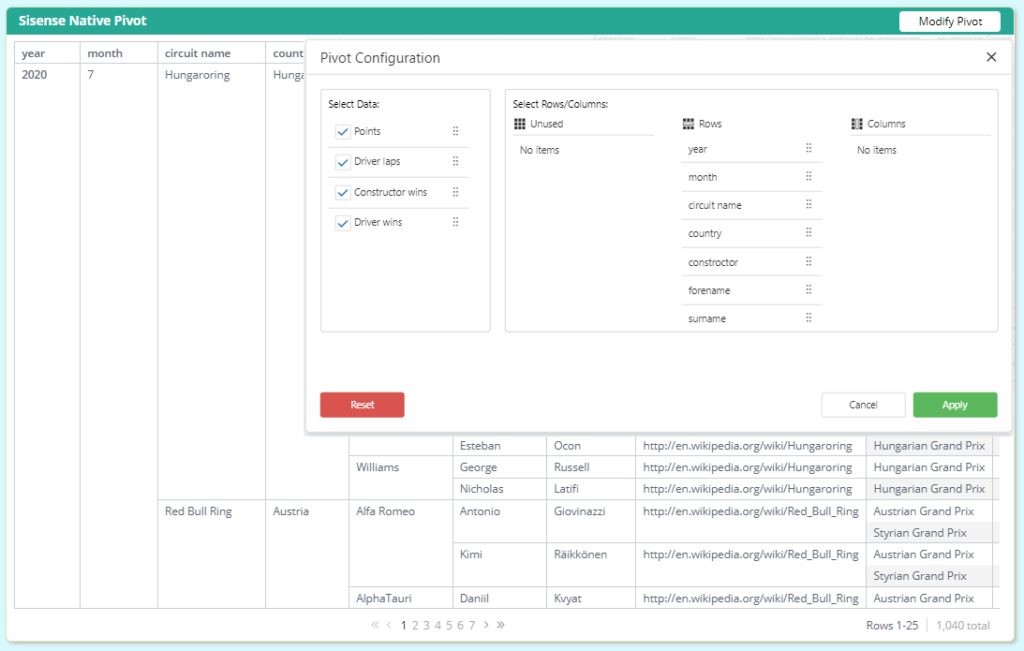Toggle the Driver laps checkbox
The height and width of the screenshot is (651, 1024).
[x=343, y=162]
